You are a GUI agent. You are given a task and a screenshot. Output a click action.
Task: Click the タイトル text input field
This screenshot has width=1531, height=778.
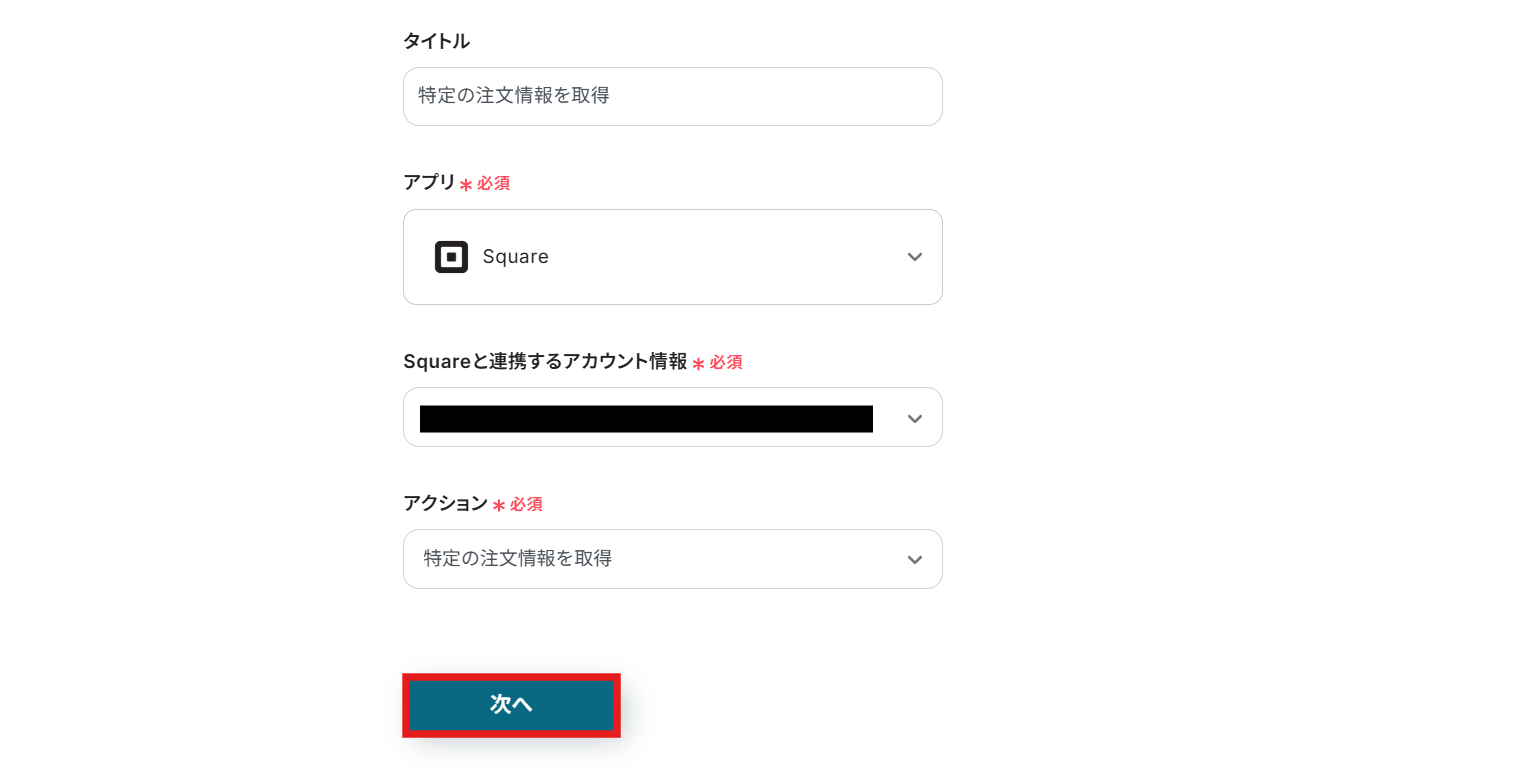coord(672,96)
